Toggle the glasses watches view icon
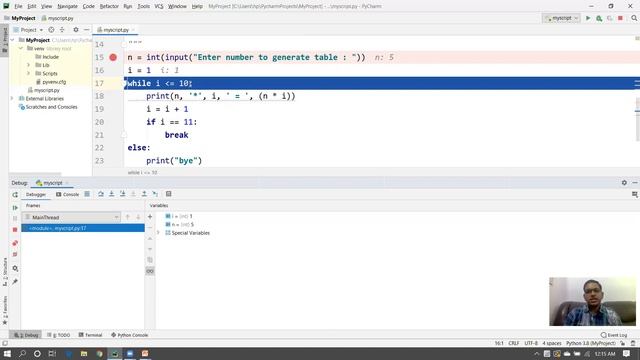This screenshot has height=360, width=640. click(x=150, y=271)
